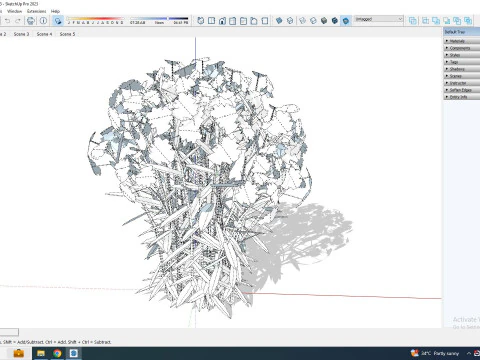This screenshot has height=360, width=480.
Task: Click the Print icon
Action: tap(31, 21)
